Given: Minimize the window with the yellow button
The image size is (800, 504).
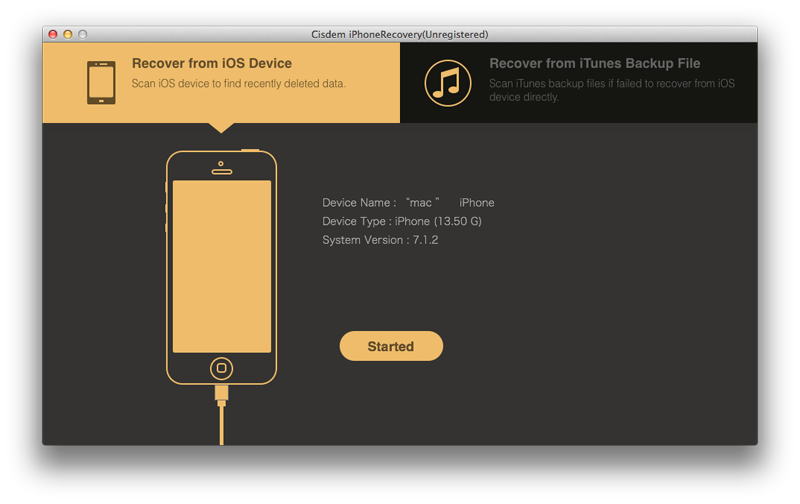Looking at the screenshot, I should tap(67, 34).
